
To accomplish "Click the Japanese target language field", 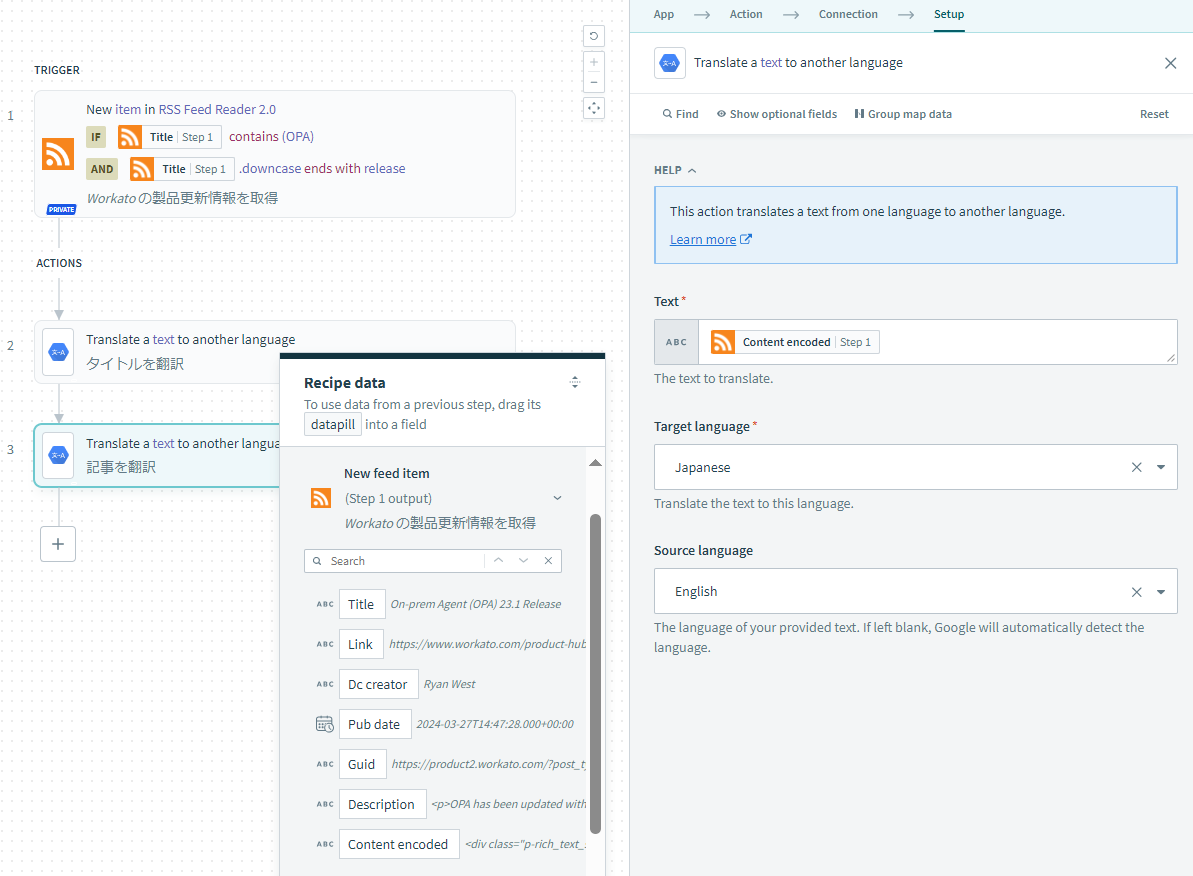I will tap(915, 467).
